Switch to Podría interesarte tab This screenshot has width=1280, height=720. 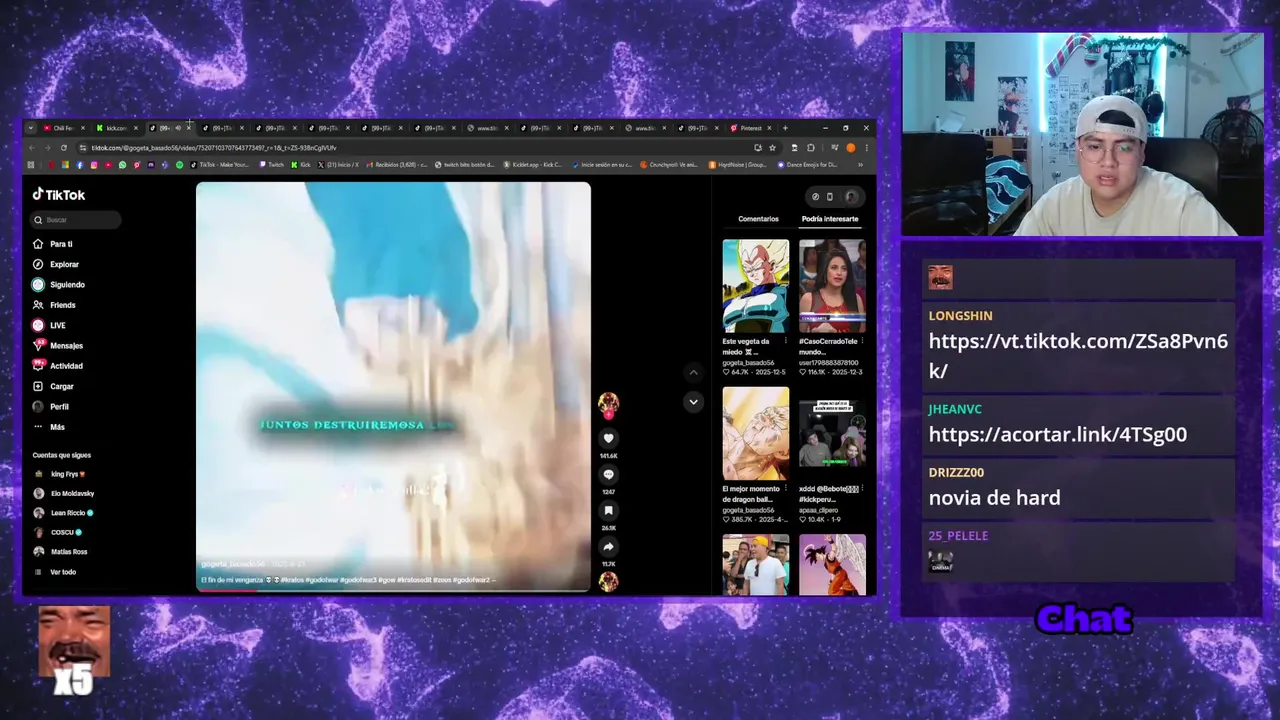click(x=830, y=219)
